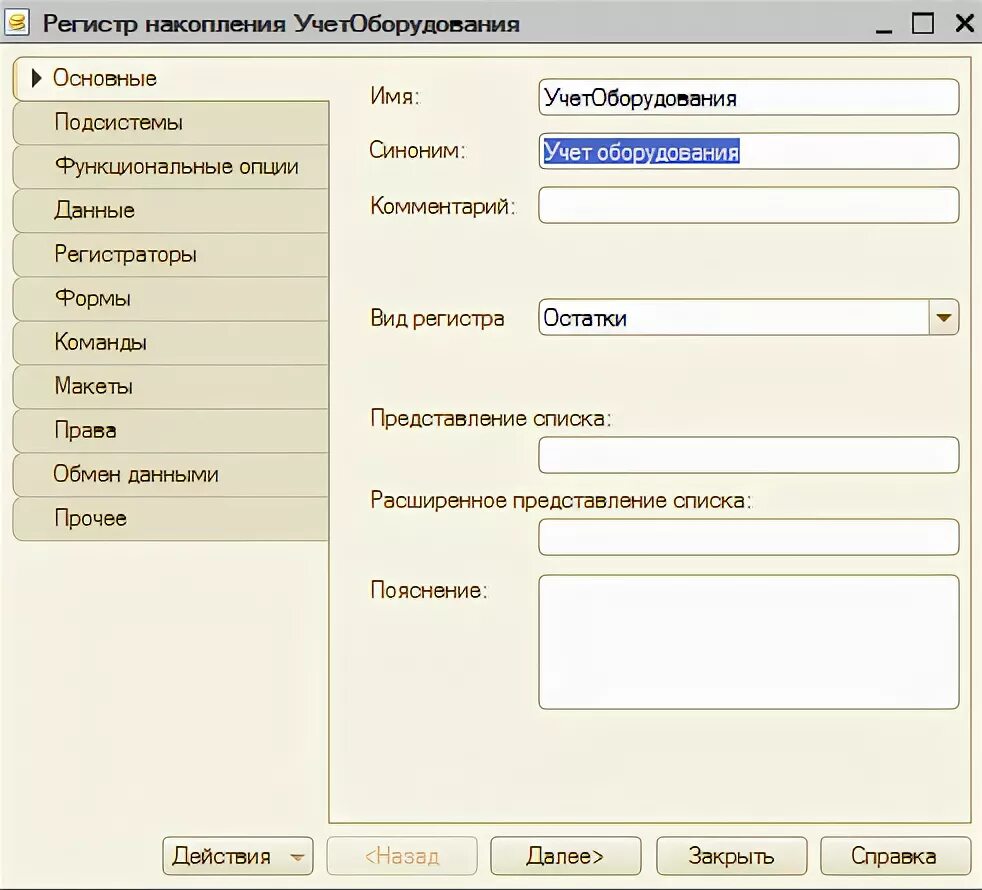The width and height of the screenshot is (982, 890).
Task: Switch to the Команды tab
Action: pyautogui.click(x=171, y=343)
